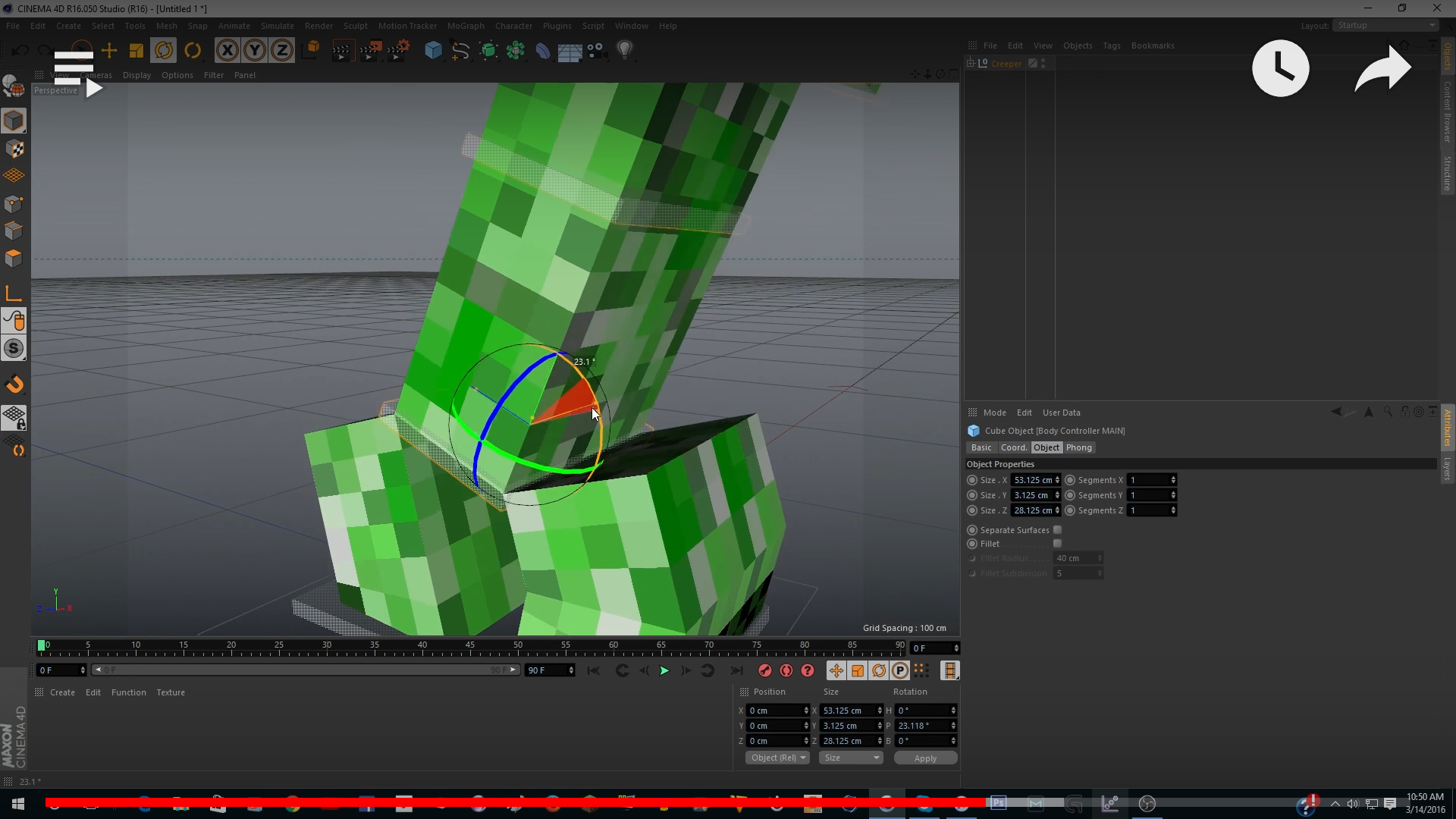Open the Floor environment objects icon

[x=570, y=51]
